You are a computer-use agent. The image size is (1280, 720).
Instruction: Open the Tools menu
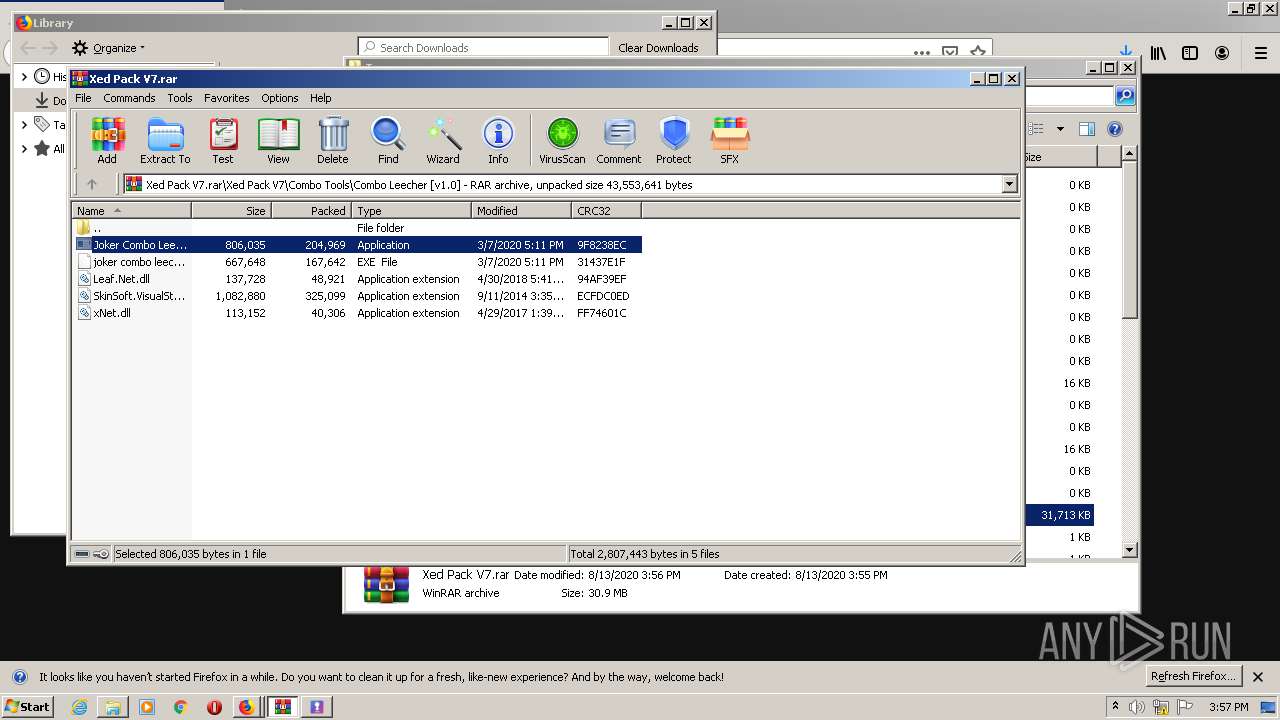click(180, 98)
